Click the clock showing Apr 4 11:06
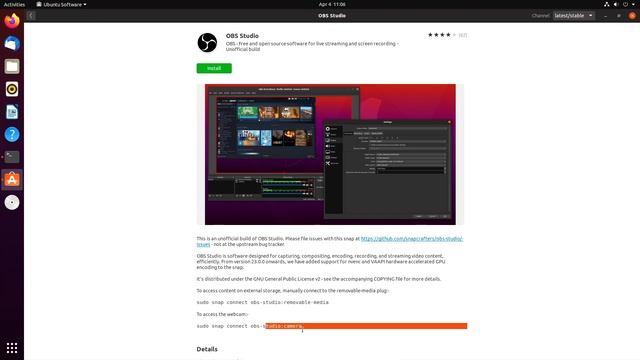The image size is (640, 360). tap(332, 4)
